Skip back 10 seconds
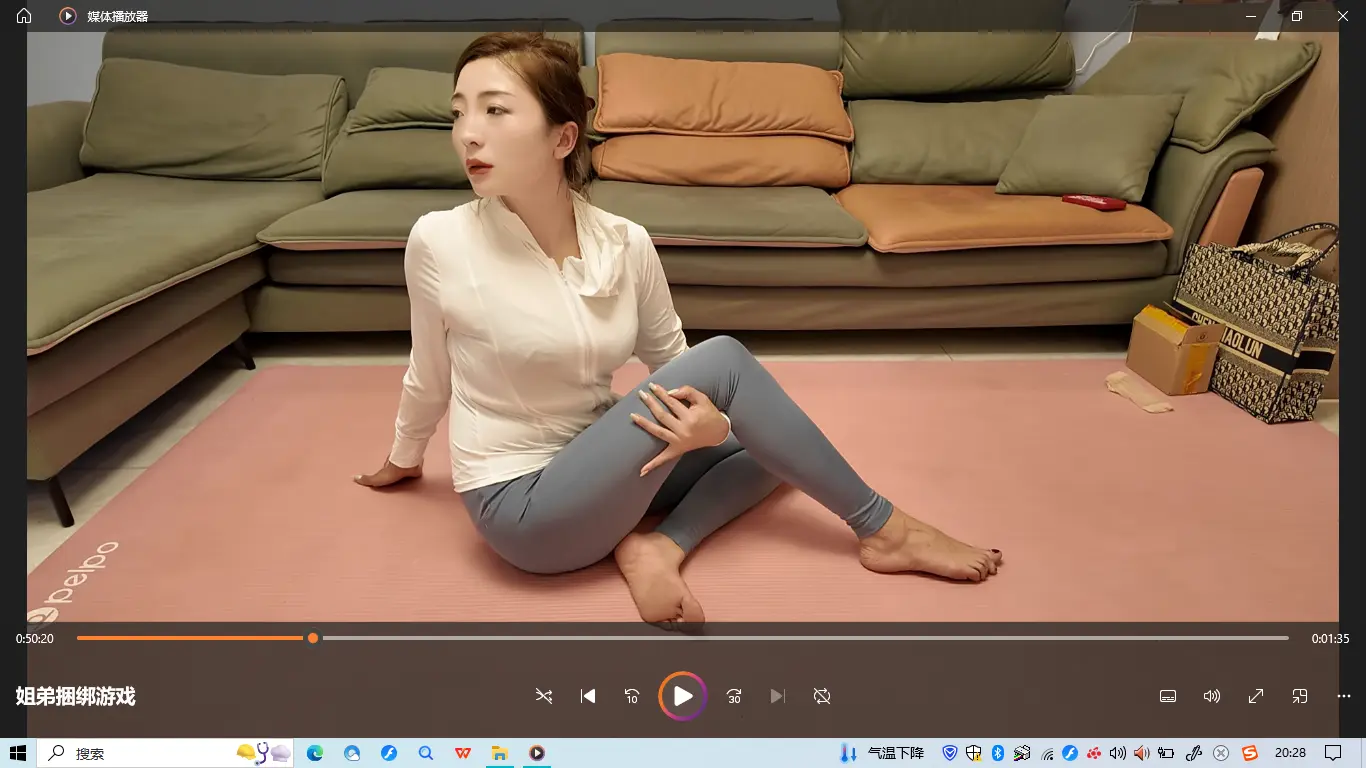 tap(632, 696)
